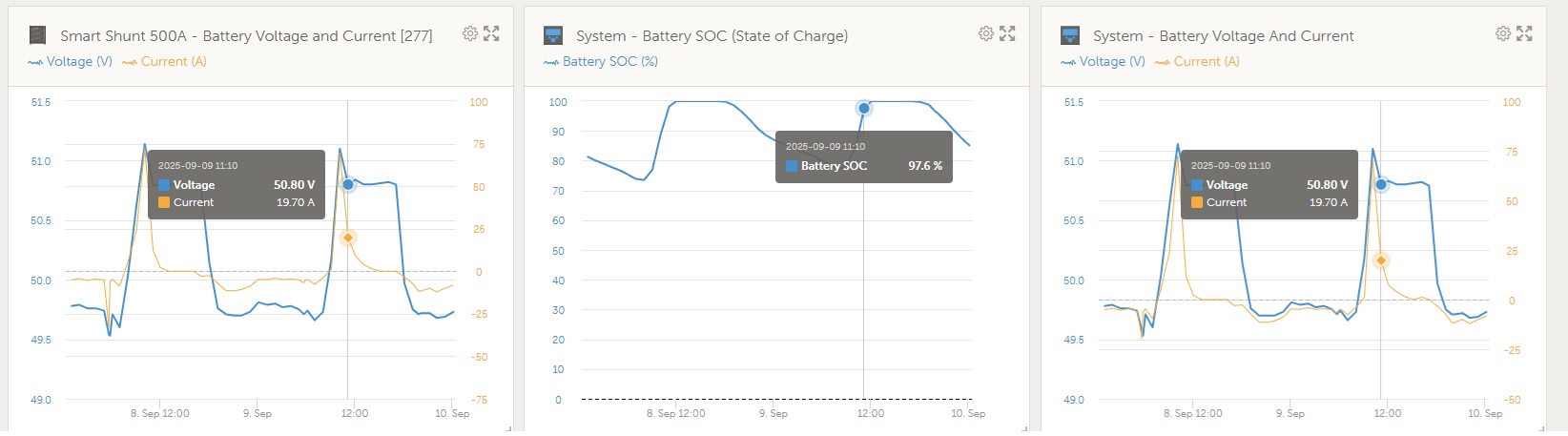The height and width of the screenshot is (436, 1568).
Task: Toggle the Battery SOC (%) legend series
Action: pyautogui.click(x=601, y=62)
